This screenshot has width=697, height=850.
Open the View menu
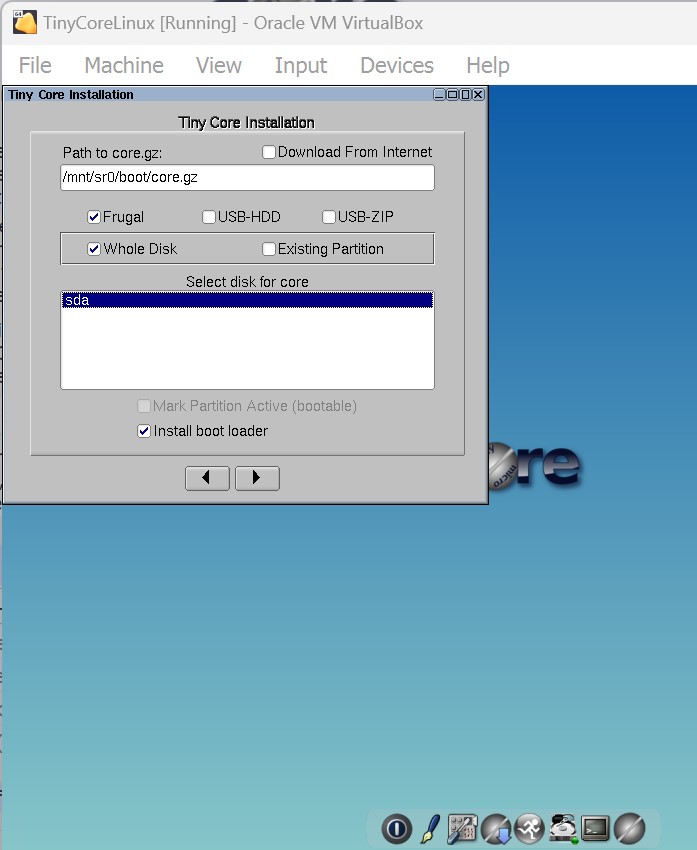(219, 65)
